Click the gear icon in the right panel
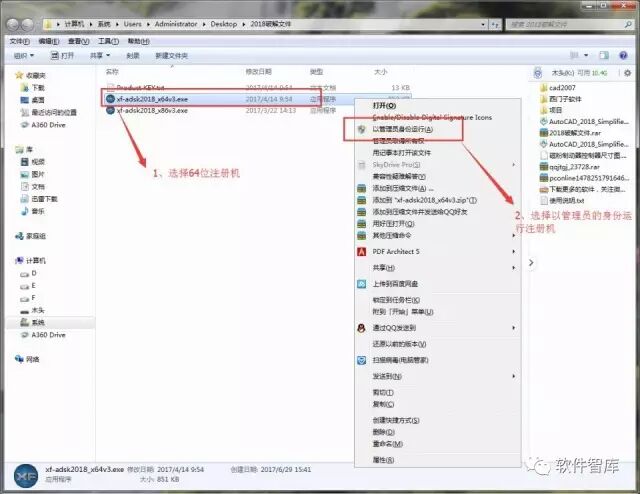This screenshot has height=494, width=640. click(628, 73)
